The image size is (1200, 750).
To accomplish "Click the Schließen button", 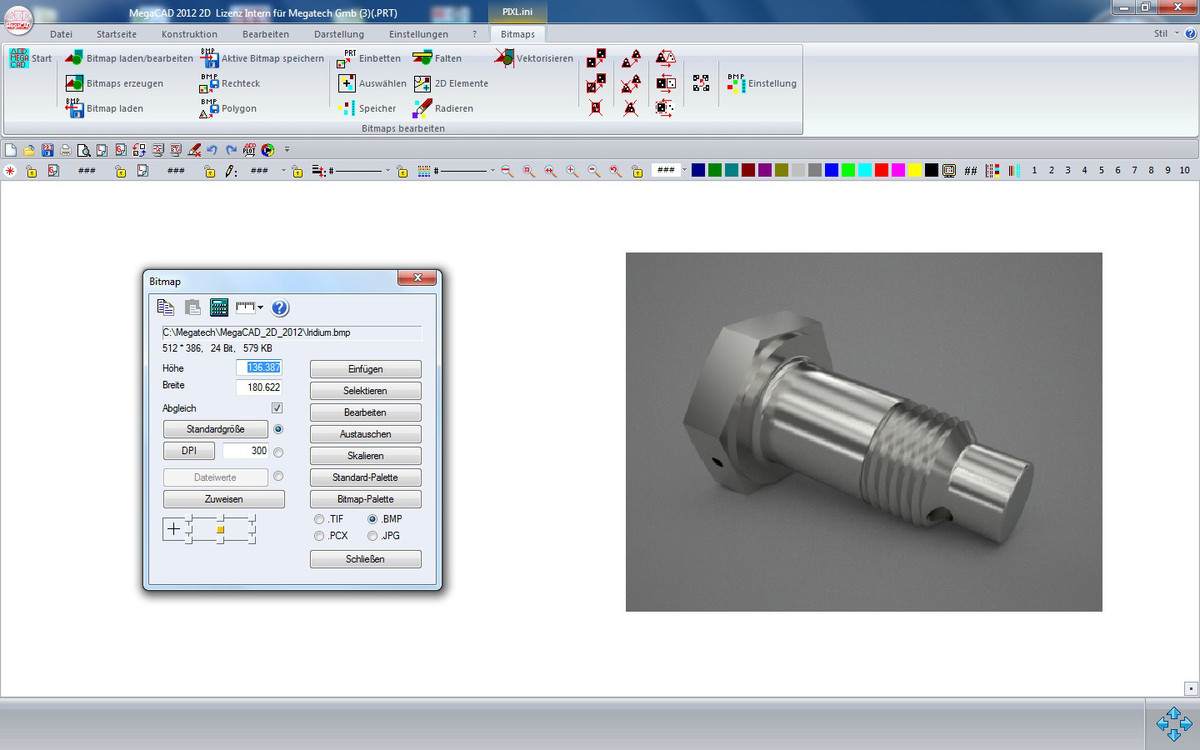I will coord(365,560).
